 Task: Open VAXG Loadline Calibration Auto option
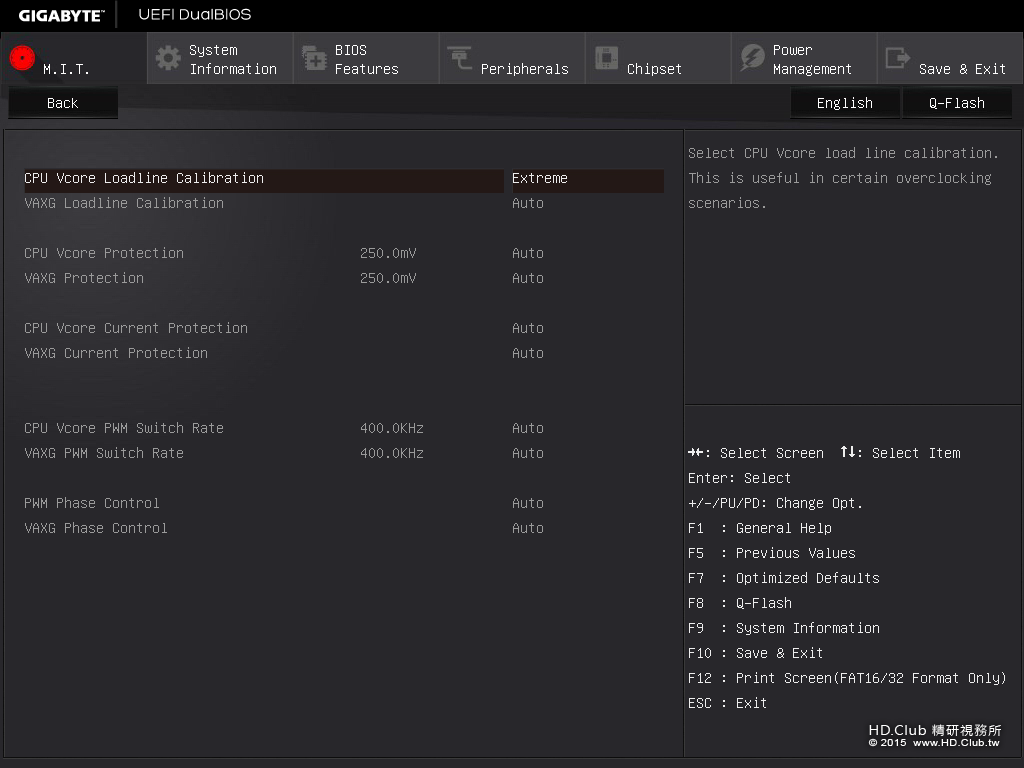click(x=528, y=203)
